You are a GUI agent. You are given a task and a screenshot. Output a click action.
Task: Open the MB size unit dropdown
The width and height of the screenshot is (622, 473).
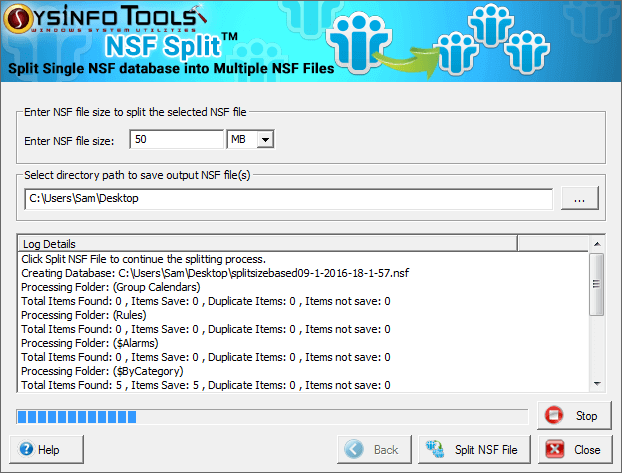265,139
